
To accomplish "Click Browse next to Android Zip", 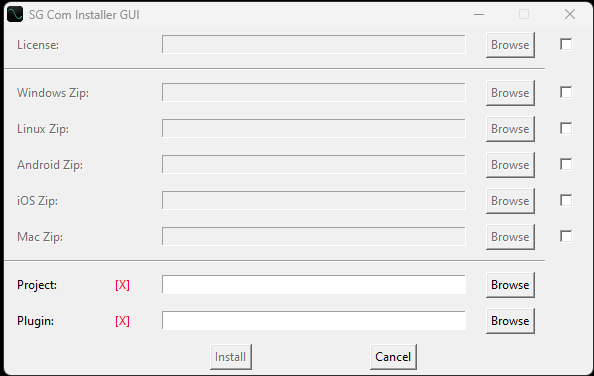I will click(510, 165).
